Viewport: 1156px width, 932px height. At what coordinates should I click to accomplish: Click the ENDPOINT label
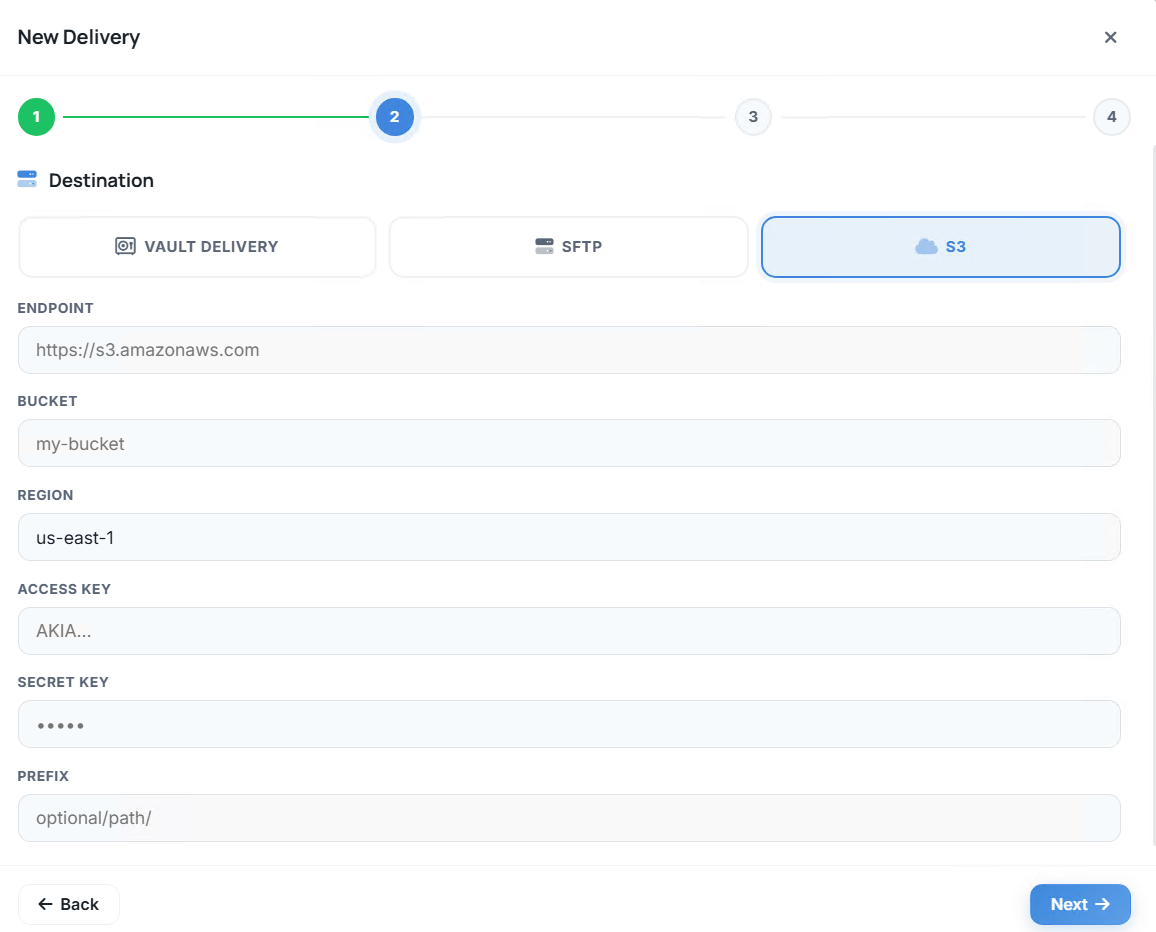click(x=55, y=308)
